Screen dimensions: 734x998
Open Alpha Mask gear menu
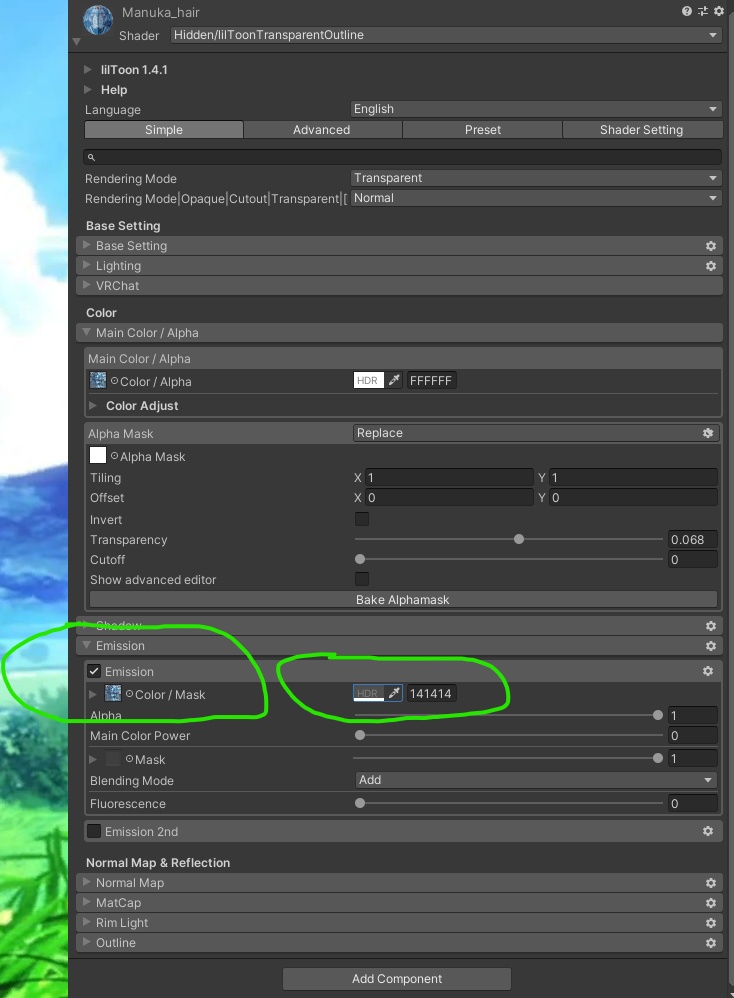click(708, 433)
